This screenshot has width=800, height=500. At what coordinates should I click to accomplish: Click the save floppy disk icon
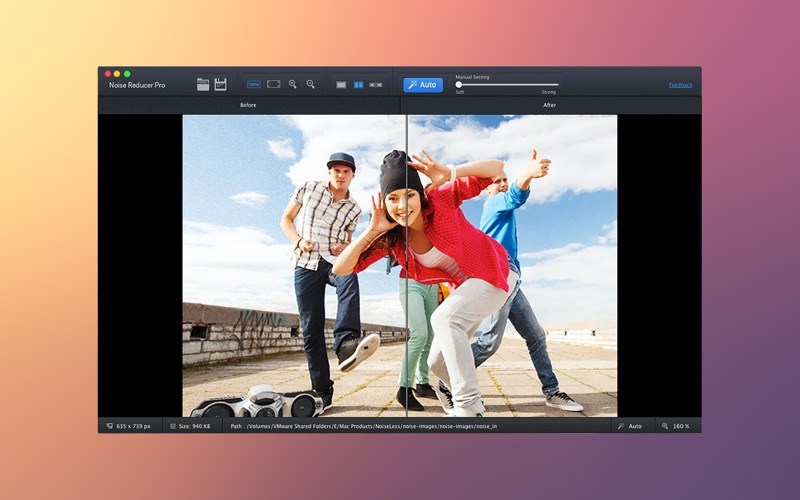pyautogui.click(x=220, y=85)
